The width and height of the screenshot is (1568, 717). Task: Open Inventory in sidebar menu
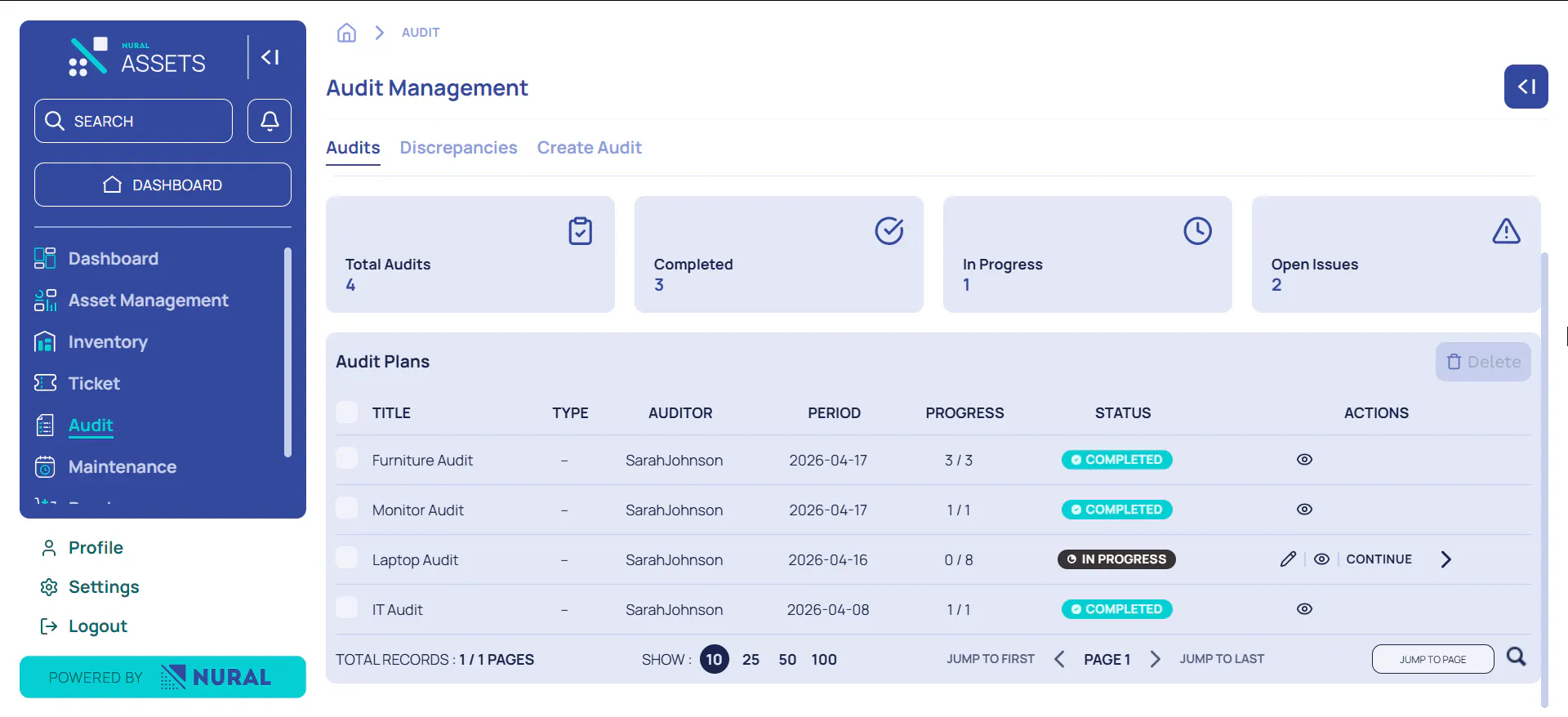108,342
